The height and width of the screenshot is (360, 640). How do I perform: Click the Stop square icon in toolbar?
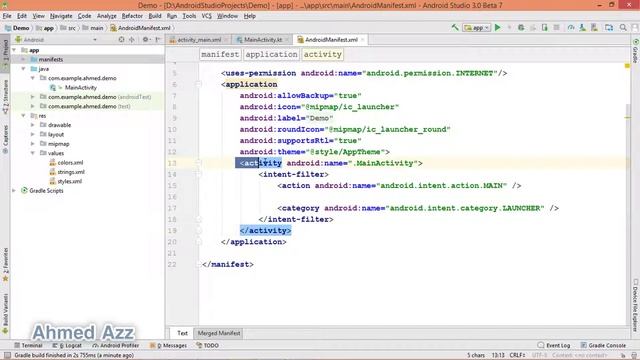tap(556, 27)
